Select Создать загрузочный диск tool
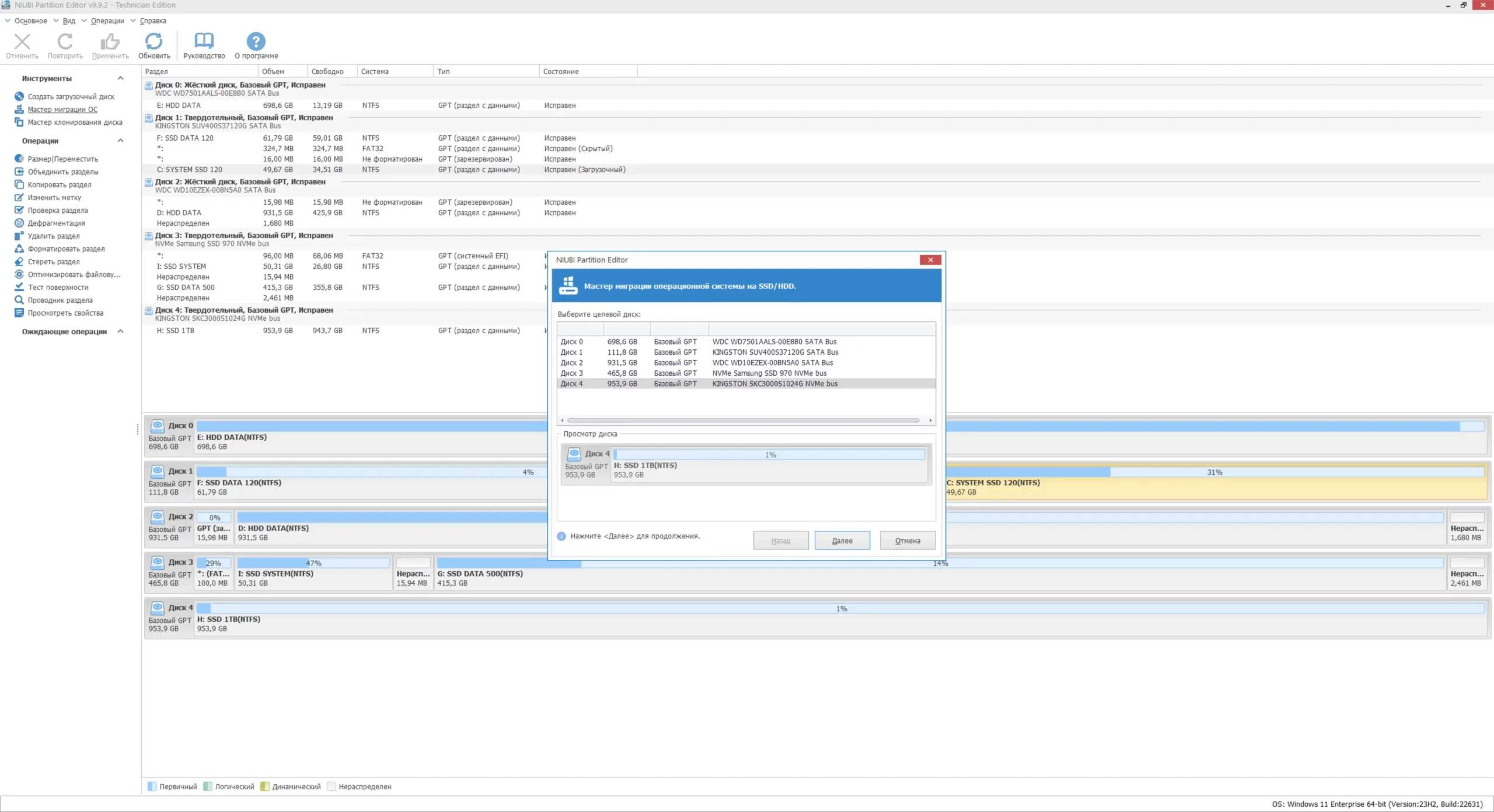 (x=71, y=96)
